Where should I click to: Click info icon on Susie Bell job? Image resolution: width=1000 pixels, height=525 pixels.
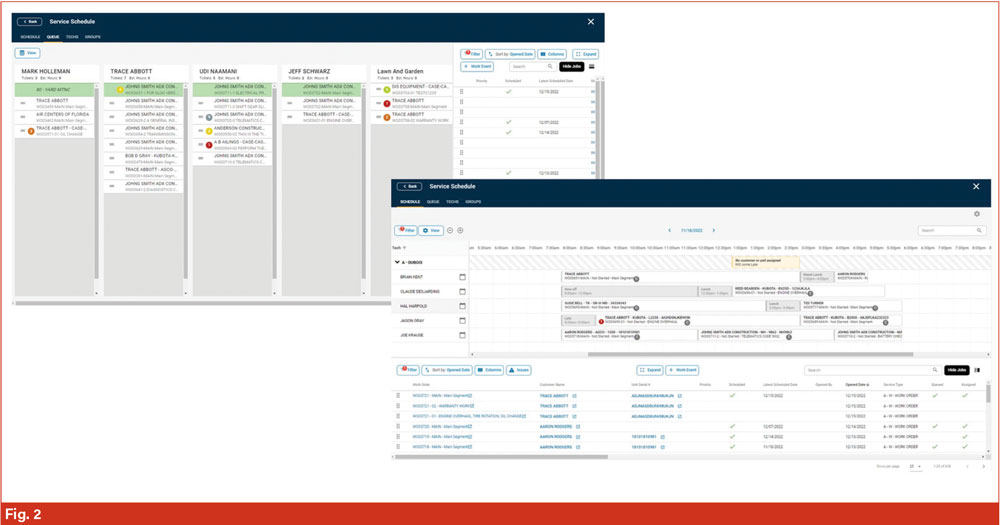[x=636, y=308]
